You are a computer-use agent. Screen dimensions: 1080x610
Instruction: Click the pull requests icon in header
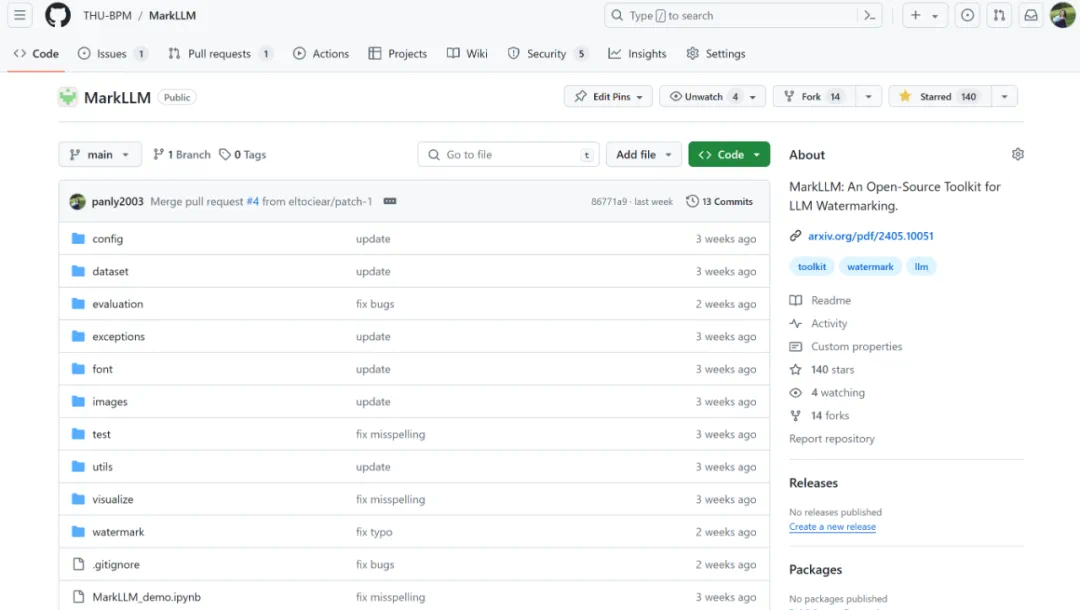[x=998, y=16]
